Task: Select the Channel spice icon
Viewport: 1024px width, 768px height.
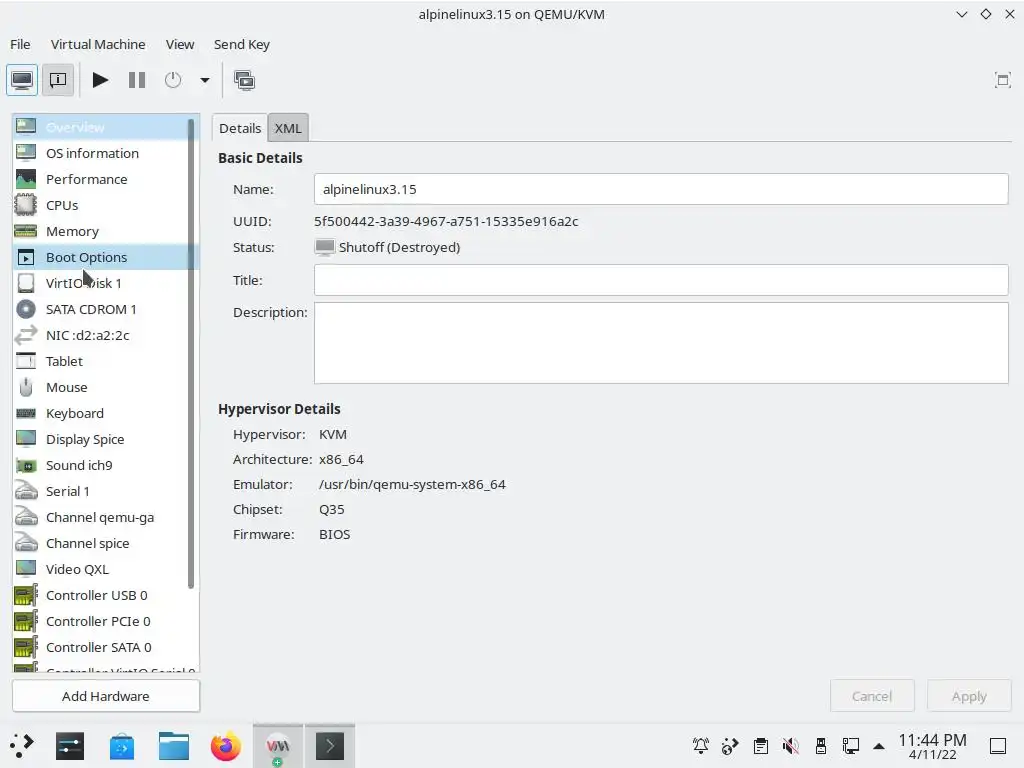Action: pyautogui.click(x=26, y=543)
